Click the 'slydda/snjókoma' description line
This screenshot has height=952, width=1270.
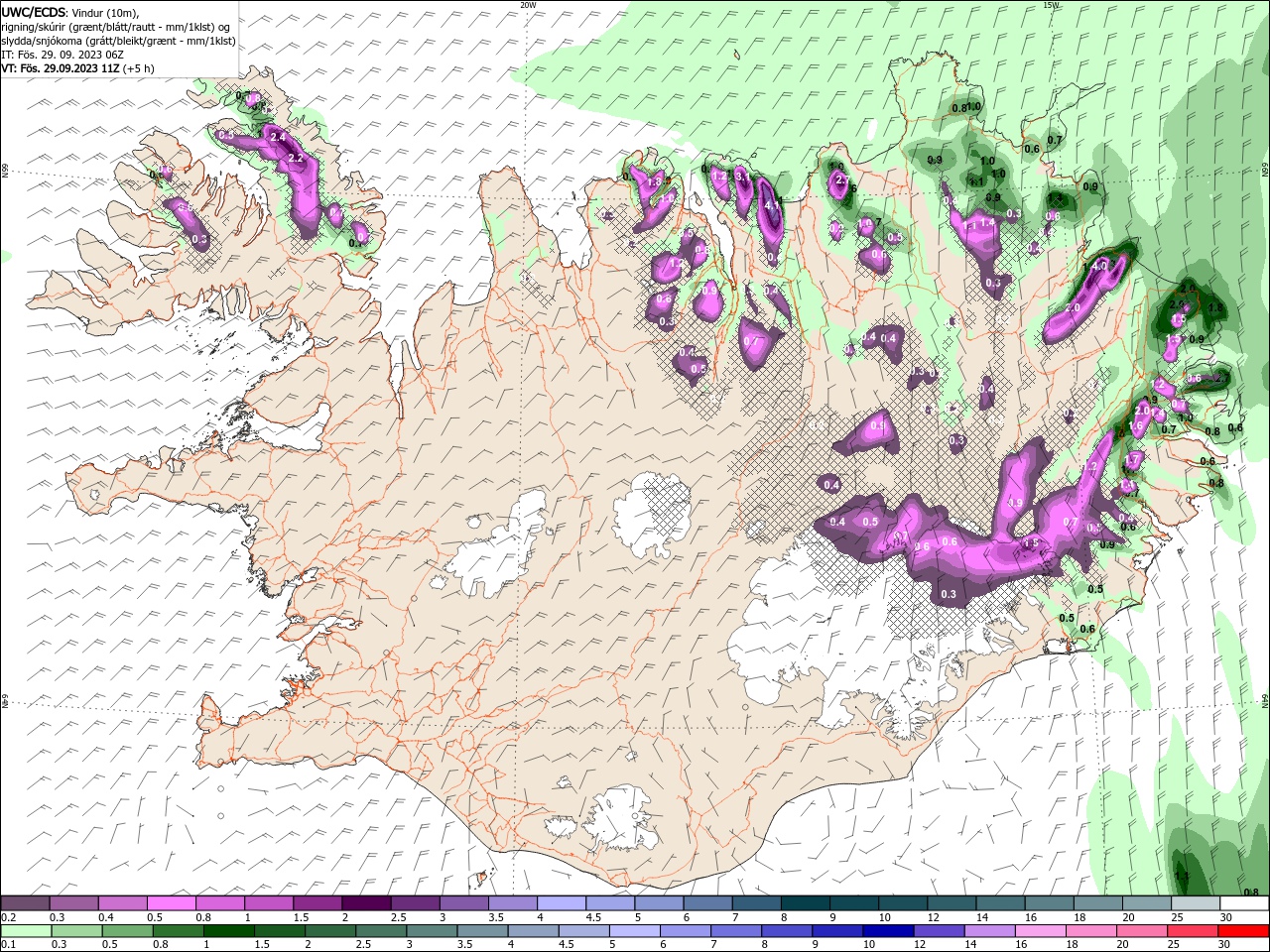pos(118,41)
